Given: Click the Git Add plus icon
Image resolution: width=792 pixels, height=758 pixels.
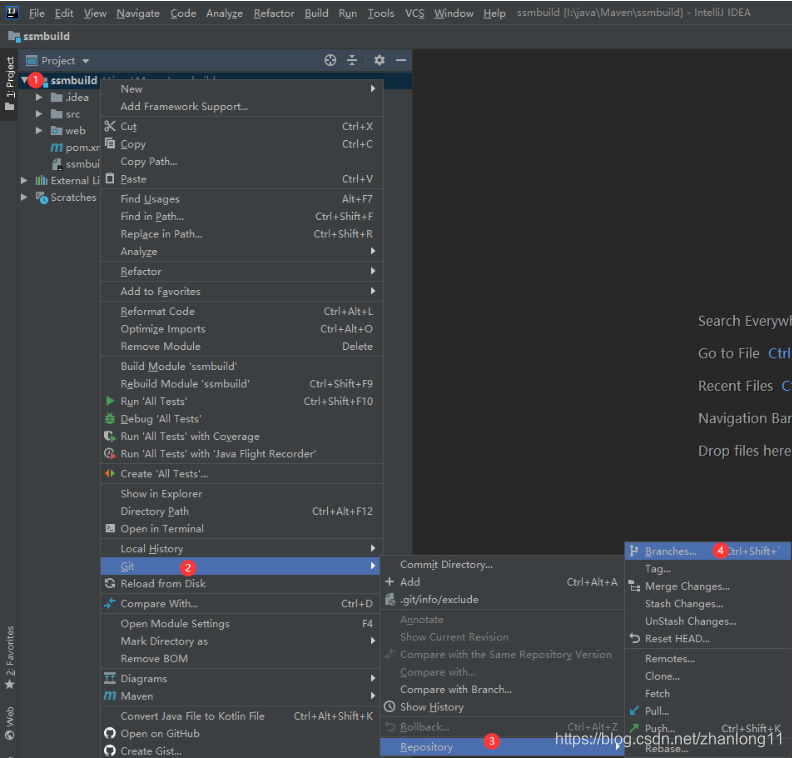Looking at the screenshot, I should [389, 582].
